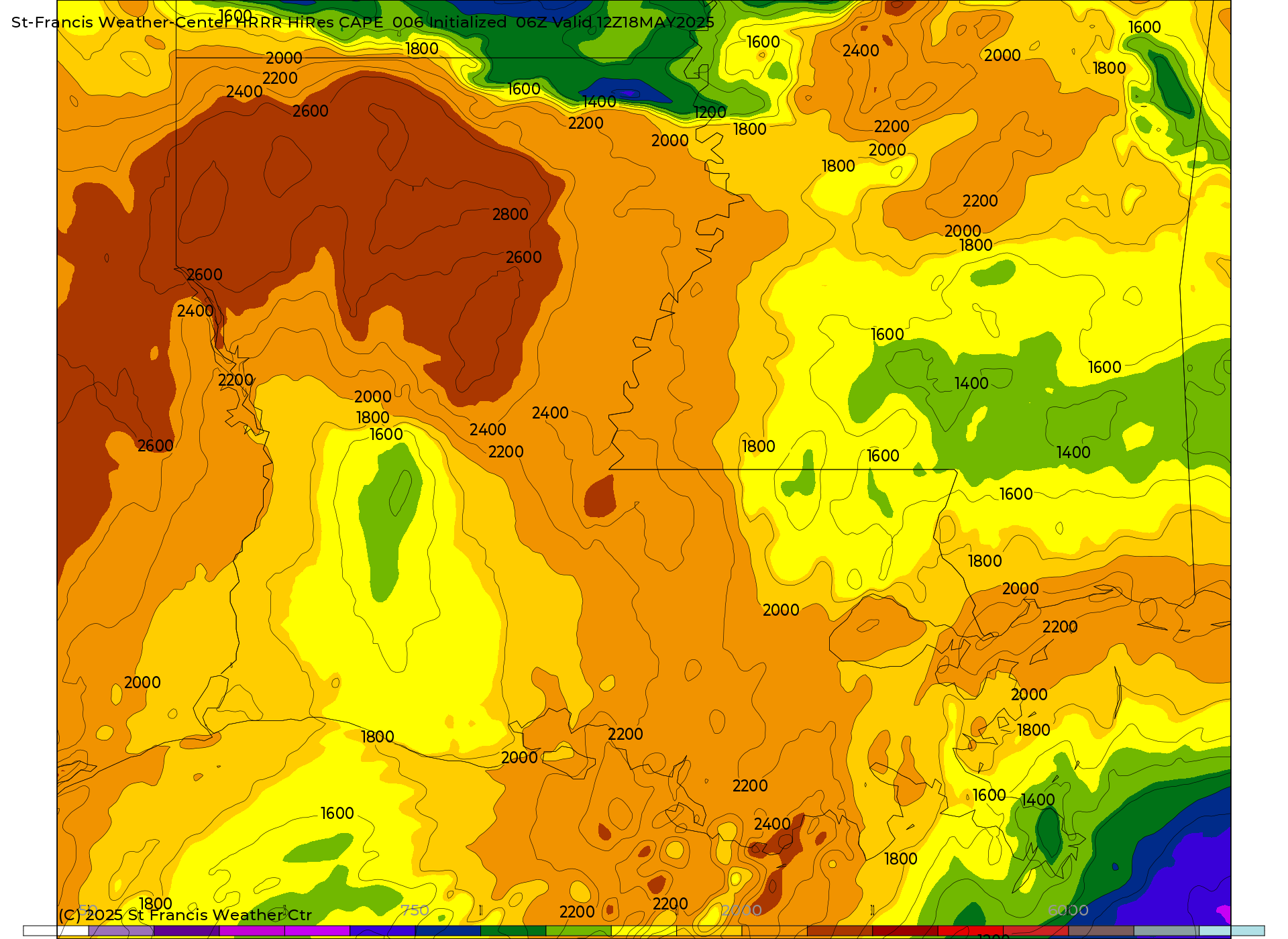The image size is (1288, 939).
Task: Select the gray legend swatch
Action: click(1166, 931)
